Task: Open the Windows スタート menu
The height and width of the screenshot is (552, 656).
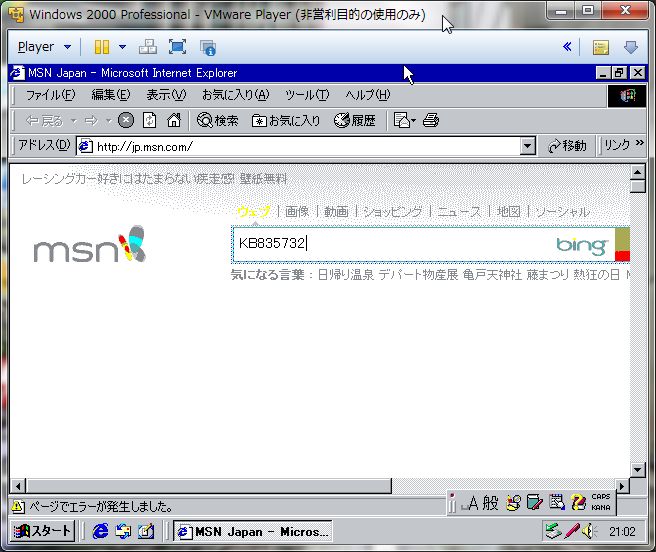Action: 43,531
